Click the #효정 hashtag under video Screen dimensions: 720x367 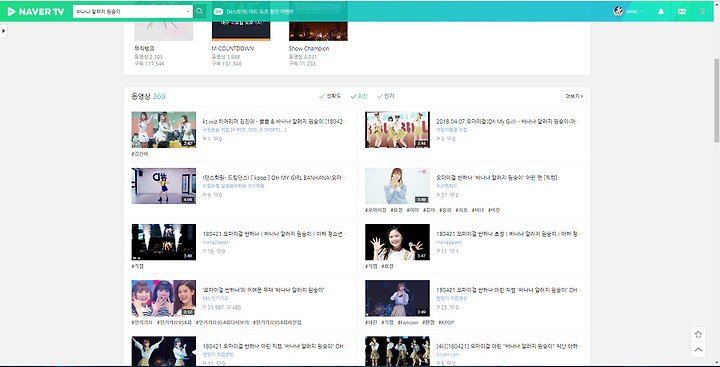387,266
